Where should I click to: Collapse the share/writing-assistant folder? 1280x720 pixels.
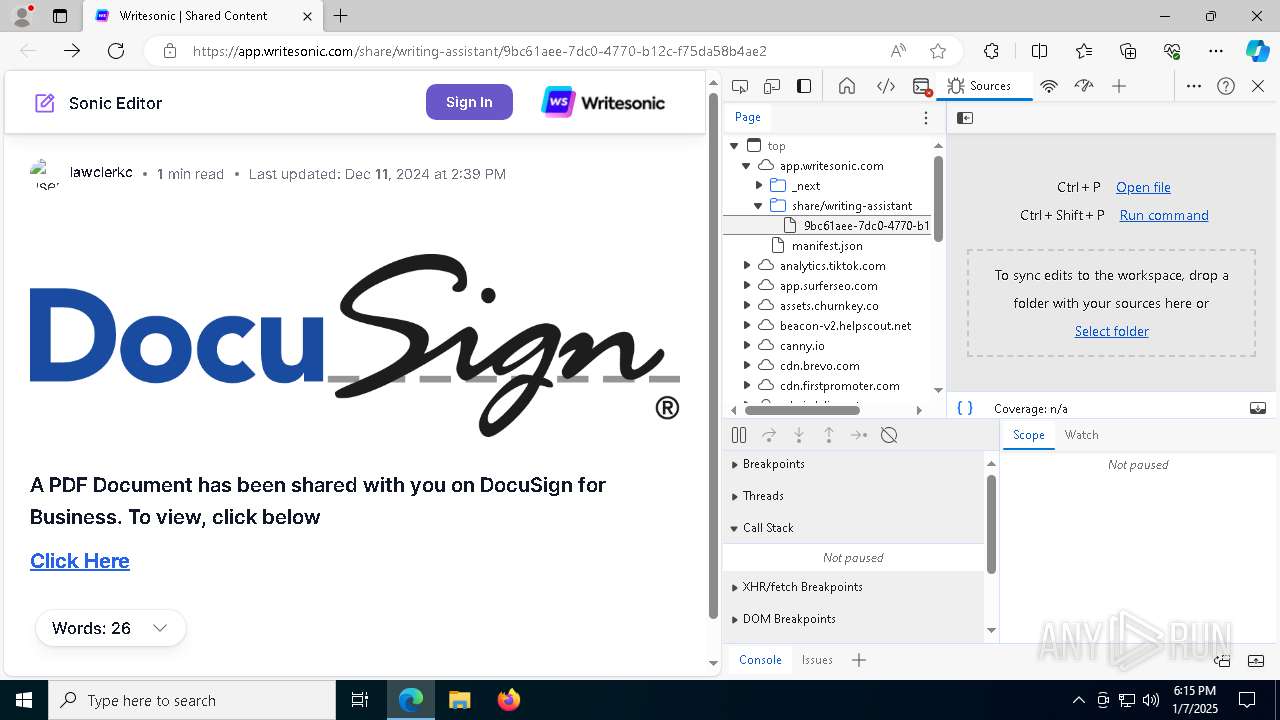759,206
